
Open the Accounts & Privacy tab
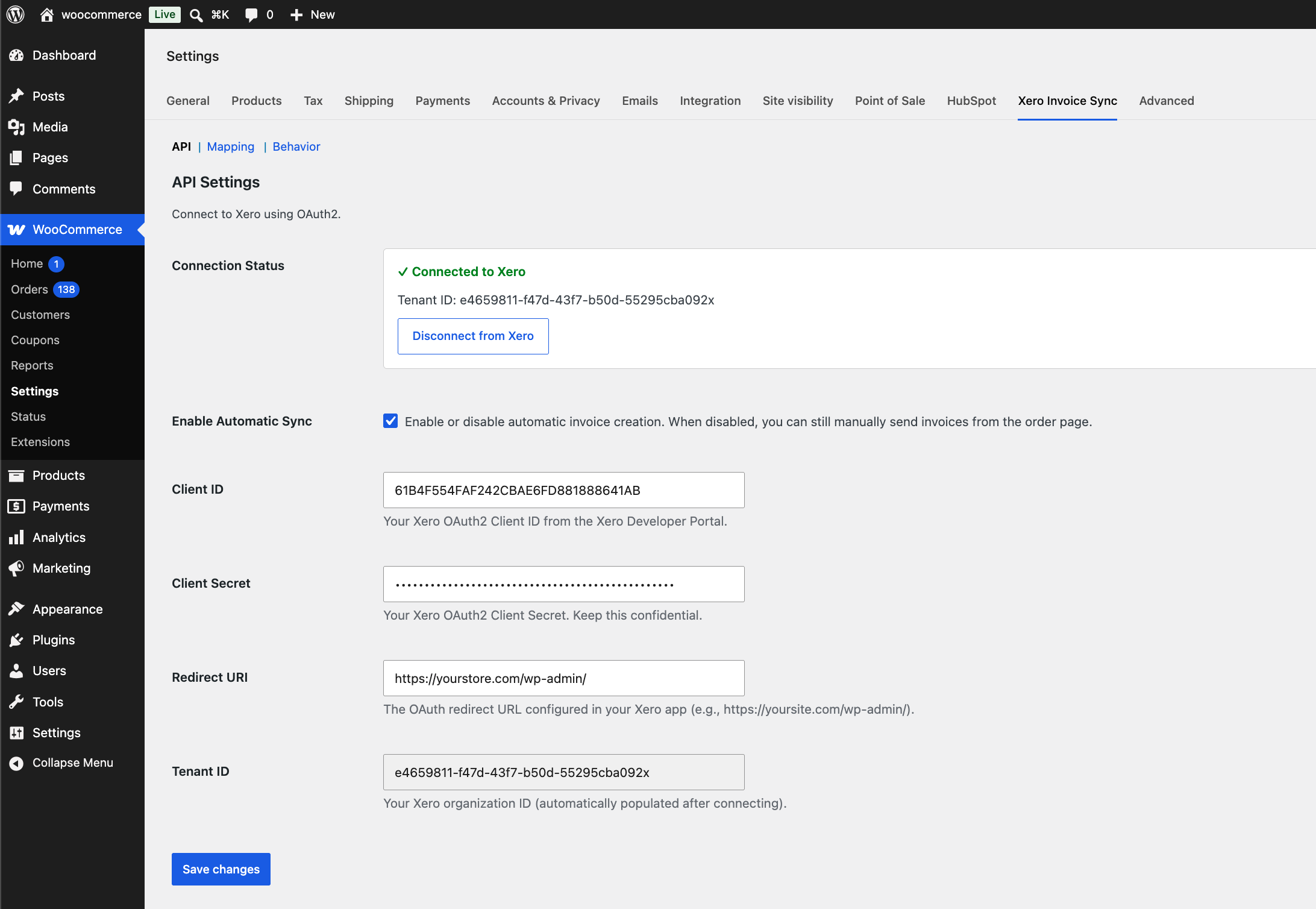point(546,101)
